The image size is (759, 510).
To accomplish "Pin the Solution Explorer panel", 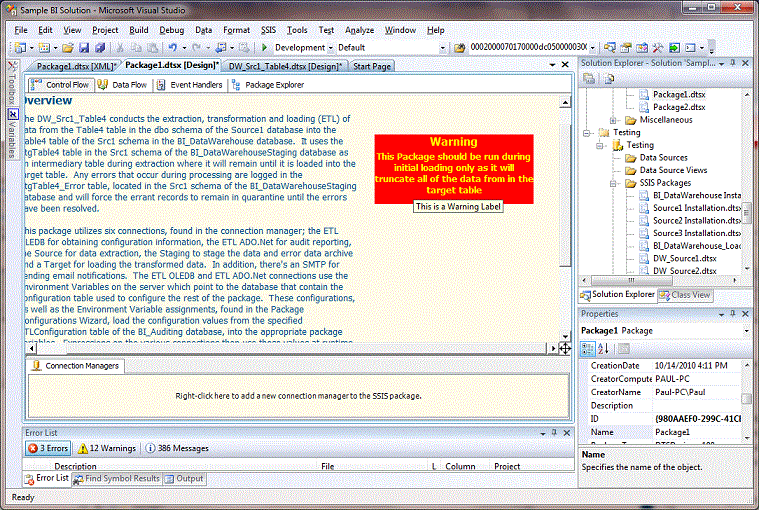I will tap(733, 63).
